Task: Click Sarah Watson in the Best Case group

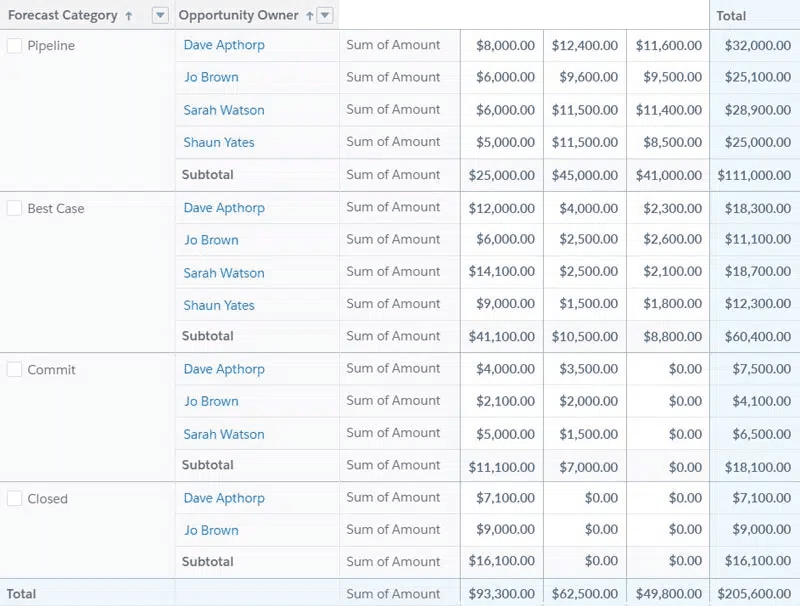Action: click(224, 273)
